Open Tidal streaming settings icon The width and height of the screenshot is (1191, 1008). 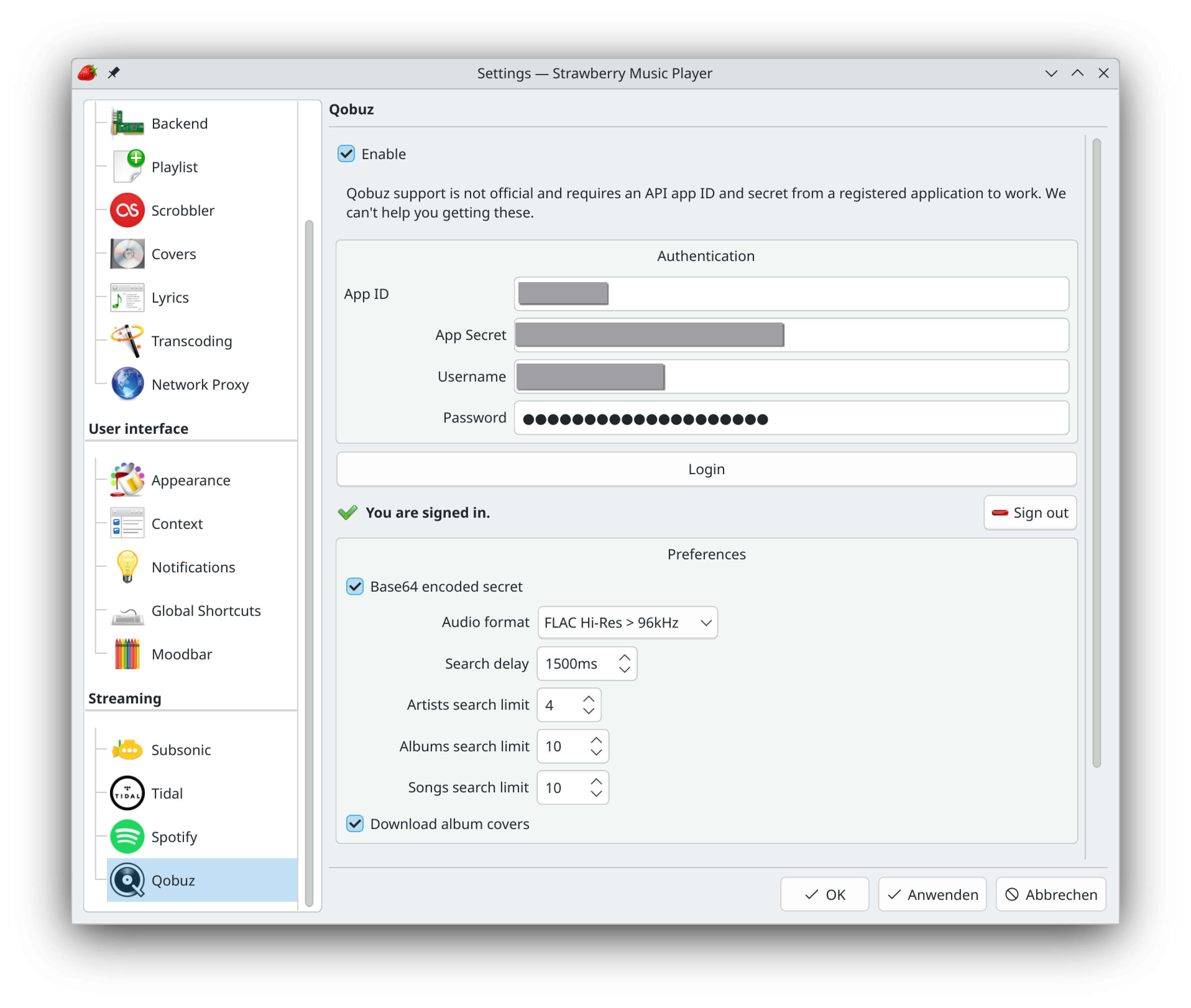coord(127,793)
